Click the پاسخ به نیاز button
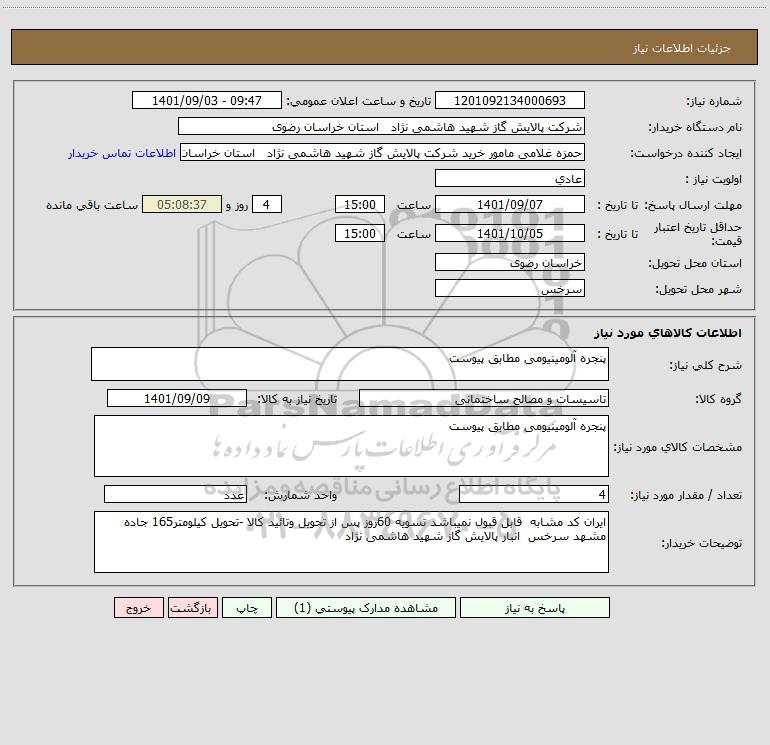Image resolution: width=770 pixels, height=745 pixels. [x=535, y=607]
